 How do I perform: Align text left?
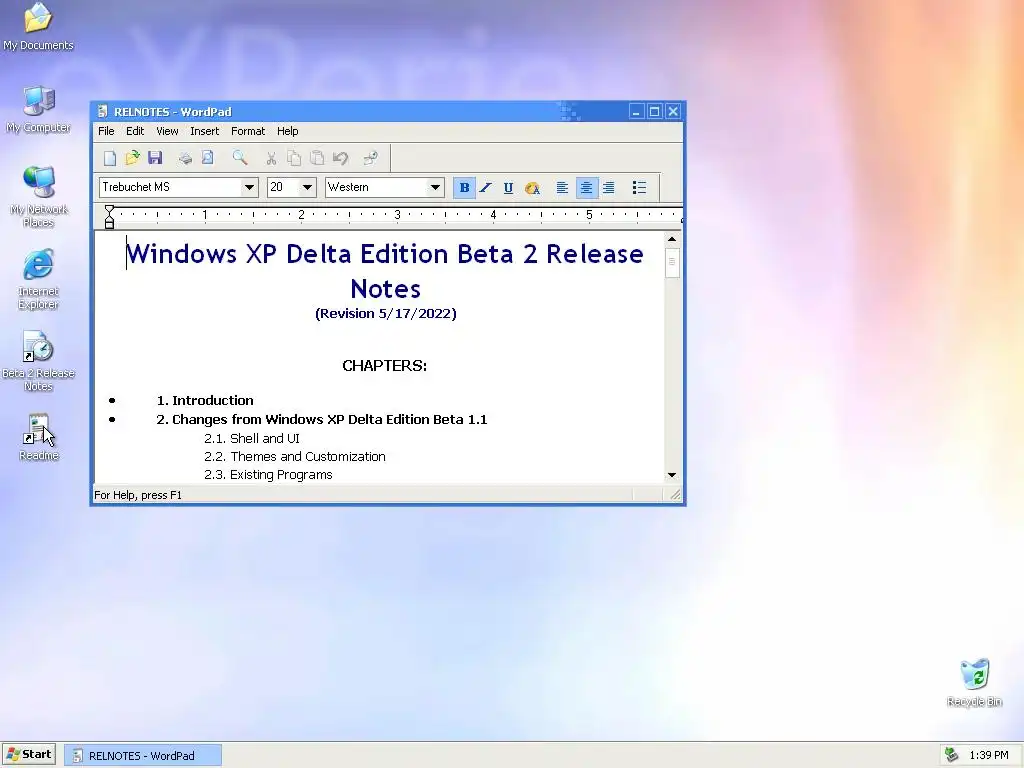pyautogui.click(x=562, y=188)
